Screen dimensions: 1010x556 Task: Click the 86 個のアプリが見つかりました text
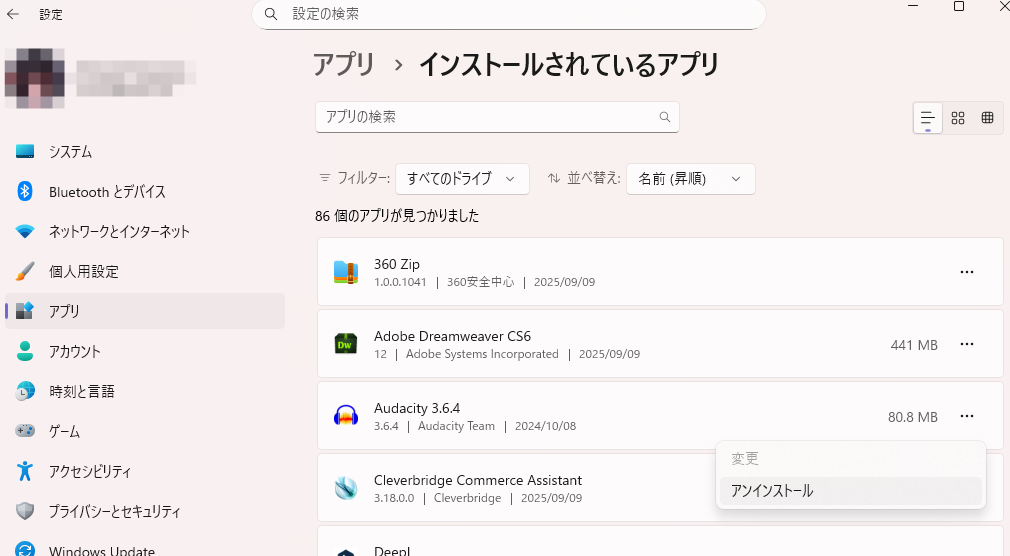[x=397, y=216]
